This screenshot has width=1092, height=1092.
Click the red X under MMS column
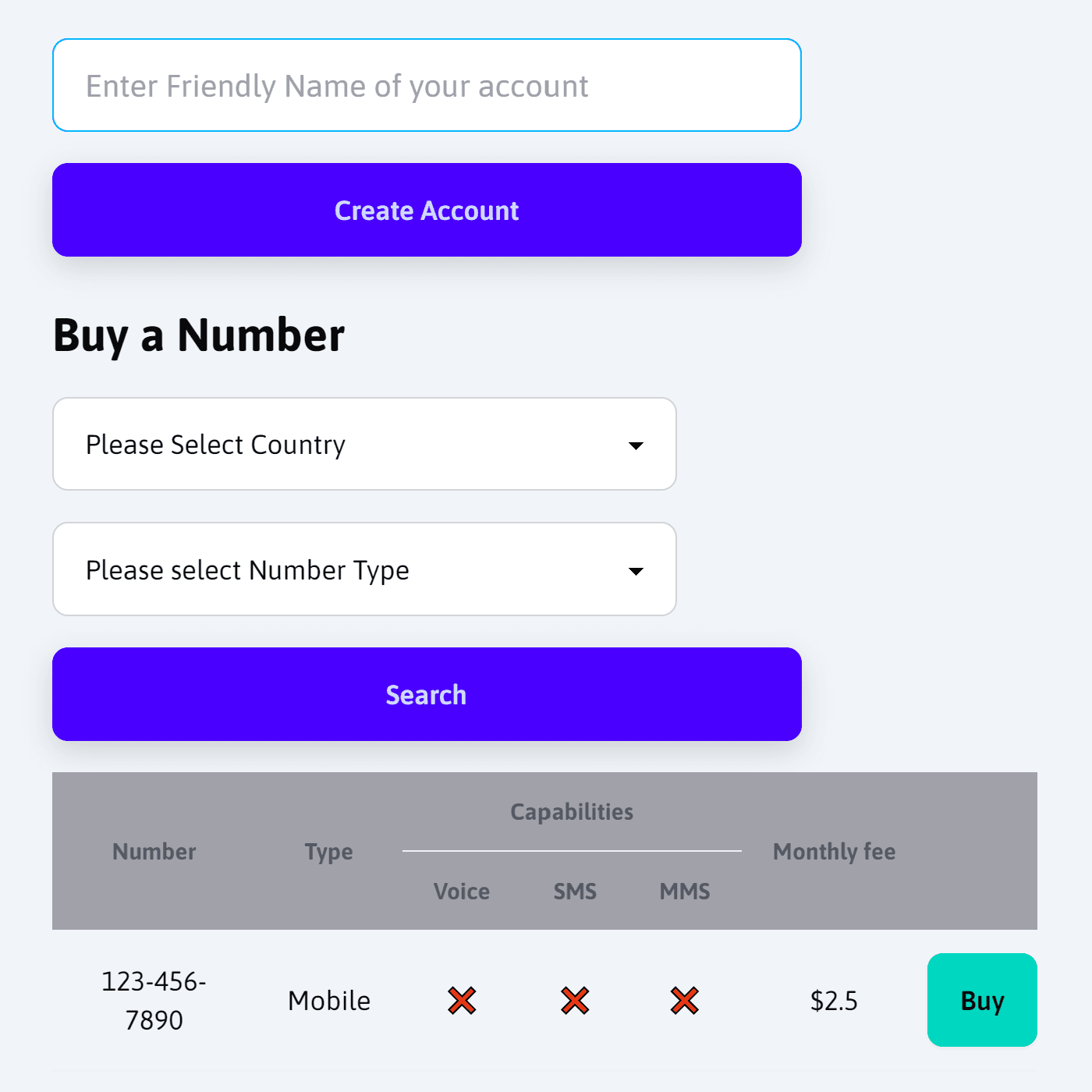tap(685, 1000)
